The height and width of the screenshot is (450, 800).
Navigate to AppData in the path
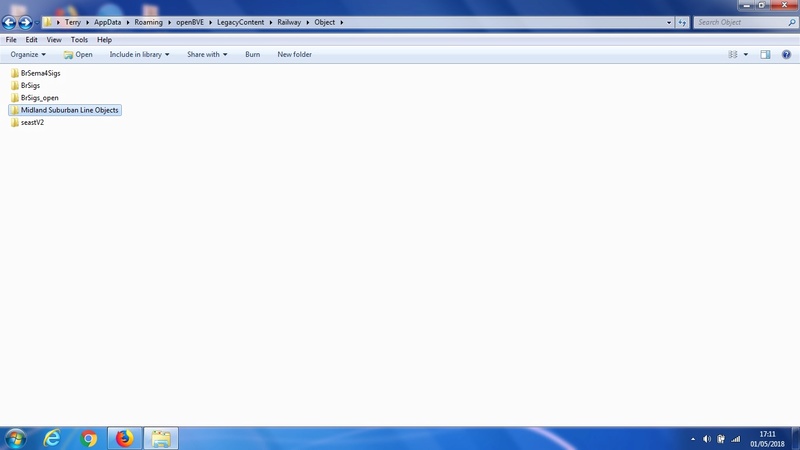click(108, 22)
